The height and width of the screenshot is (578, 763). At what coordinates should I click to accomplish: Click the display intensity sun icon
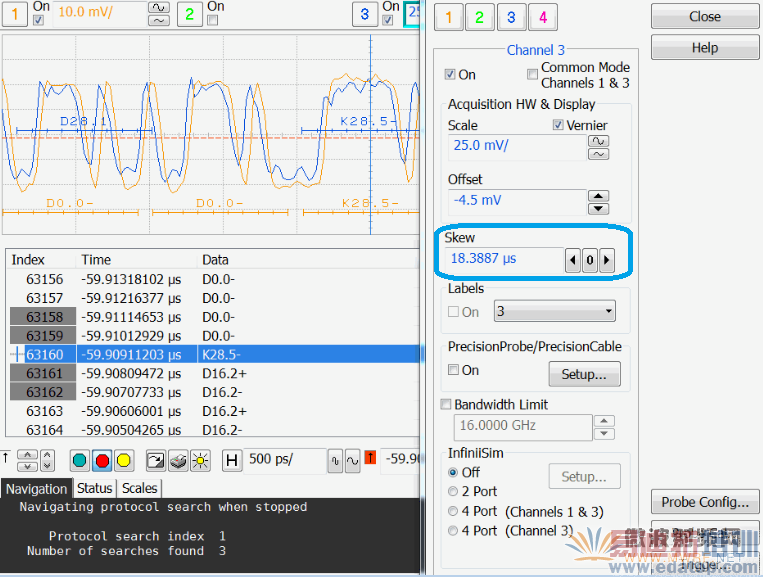coord(200,460)
